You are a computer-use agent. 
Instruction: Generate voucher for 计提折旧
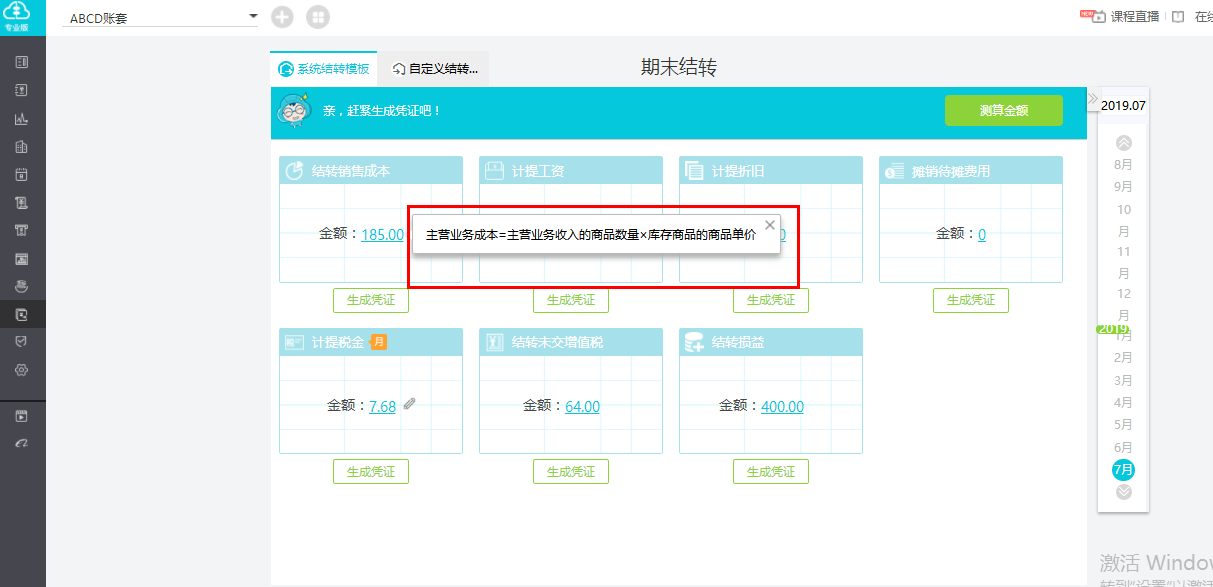coord(771,300)
